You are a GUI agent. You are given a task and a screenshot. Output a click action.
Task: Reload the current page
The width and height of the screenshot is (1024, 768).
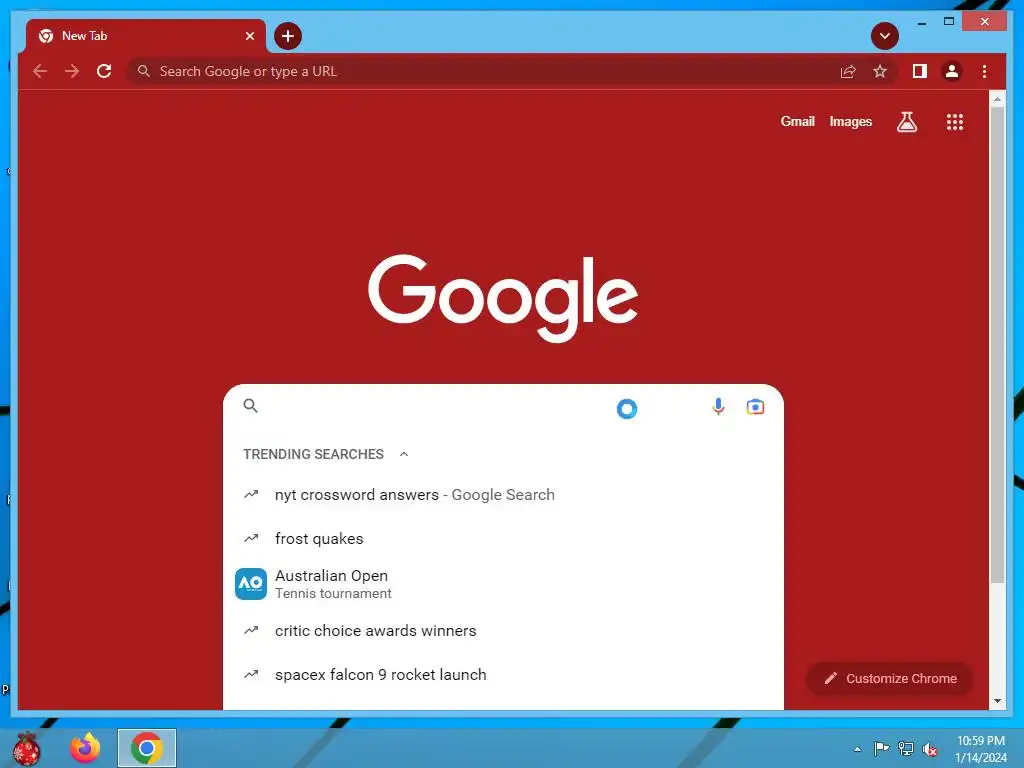104,71
